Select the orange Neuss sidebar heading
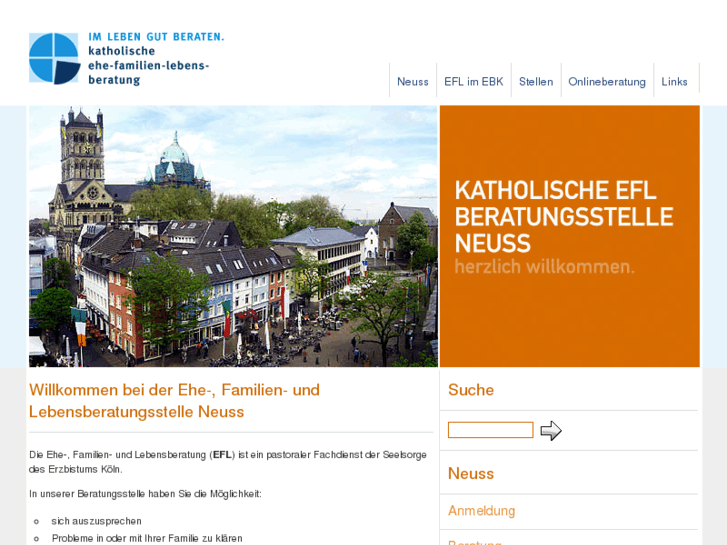This screenshot has height=545, width=727. [x=471, y=473]
